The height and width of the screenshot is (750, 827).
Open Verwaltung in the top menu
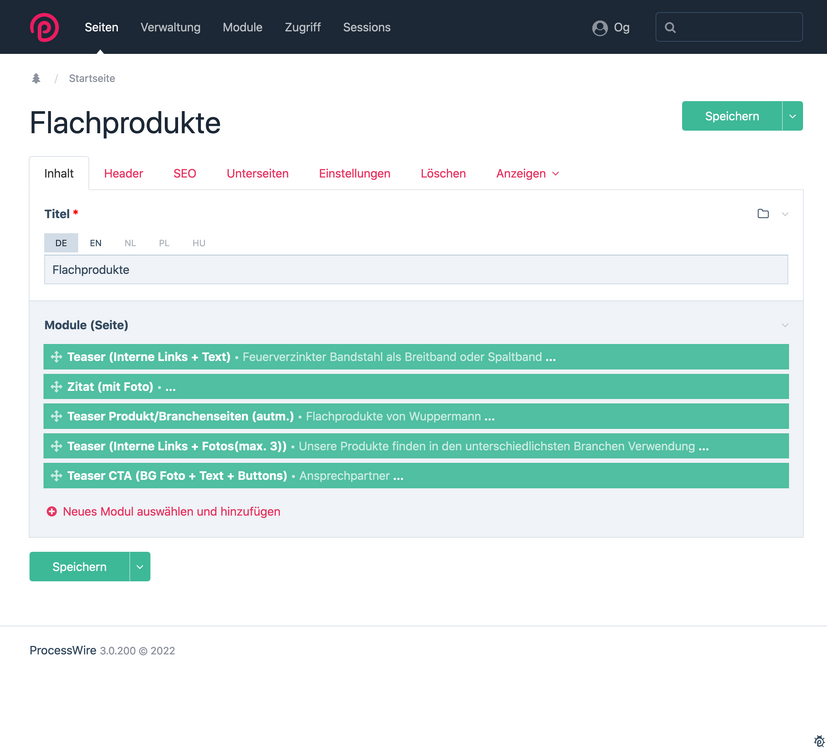[x=170, y=27]
